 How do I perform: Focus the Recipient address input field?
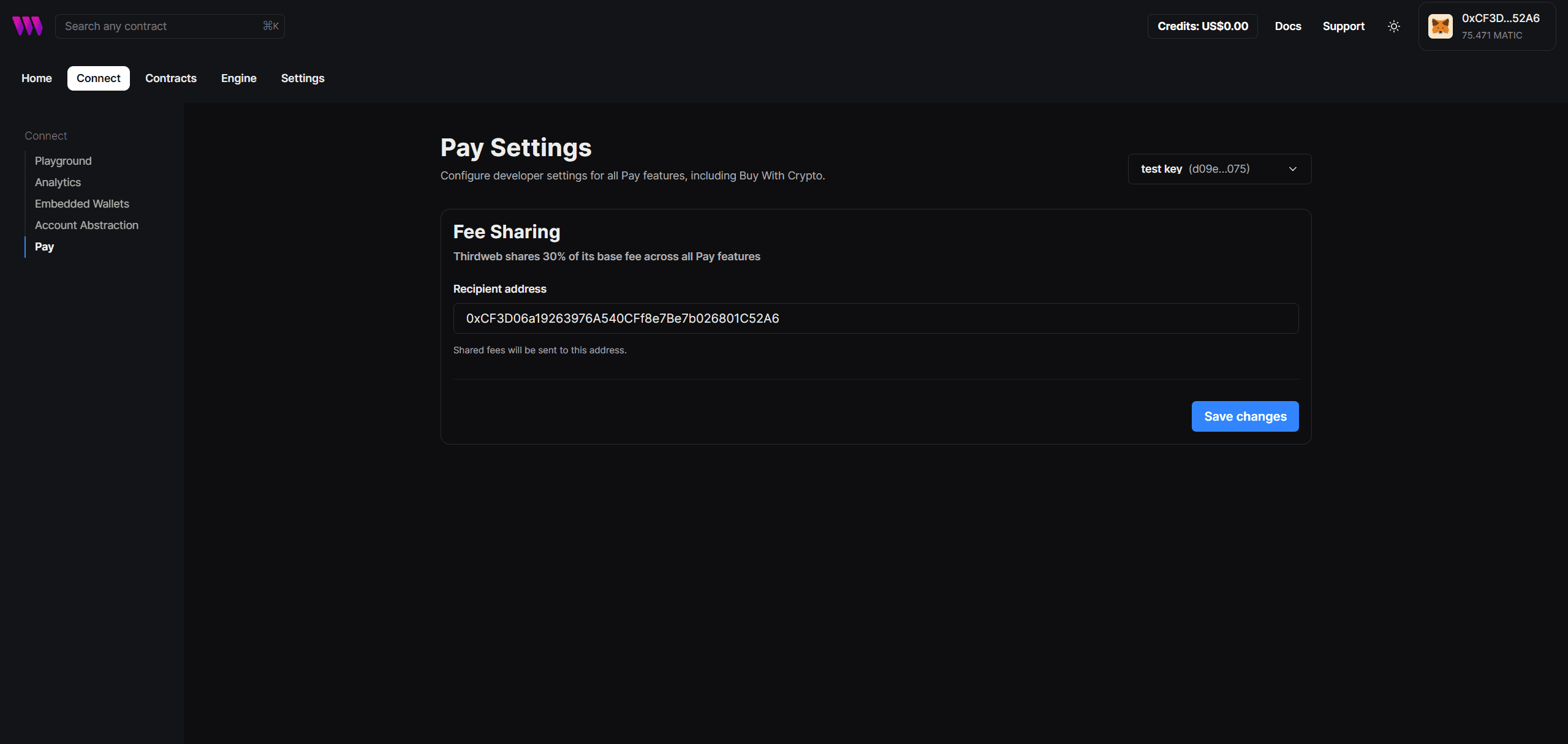(875, 318)
